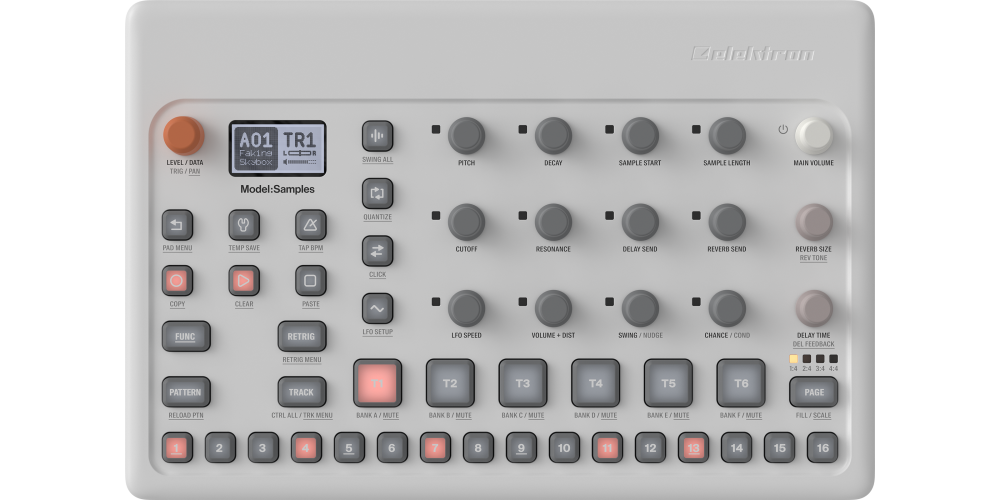Select the lit T1 track pad
Screen dimensions: 1000x500
[378, 383]
